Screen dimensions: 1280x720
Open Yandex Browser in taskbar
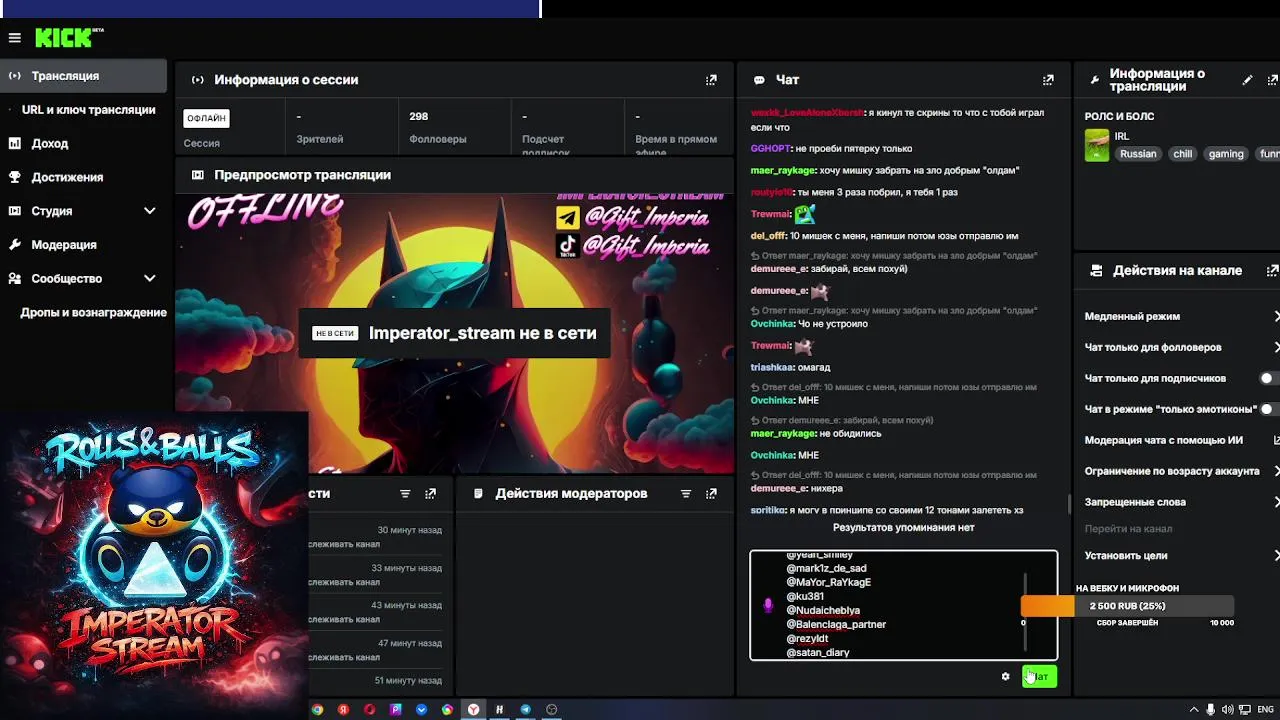coord(473,710)
